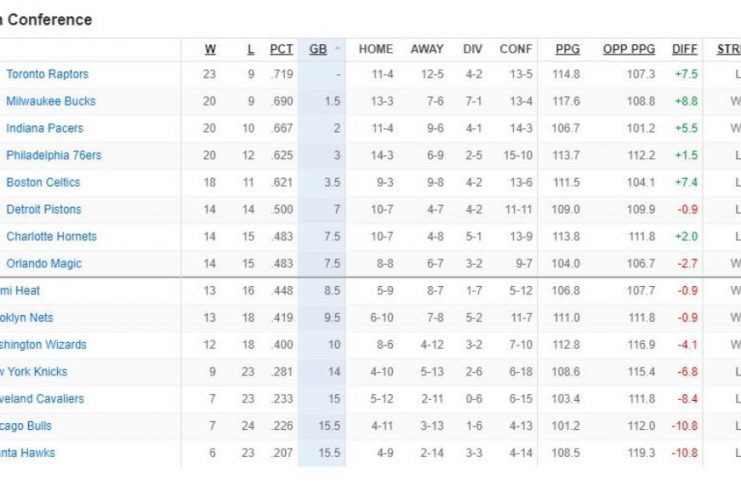Open Milwaukee Bucks team link
Image resolution: width=741 pixels, height=486 pixels.
51,101
